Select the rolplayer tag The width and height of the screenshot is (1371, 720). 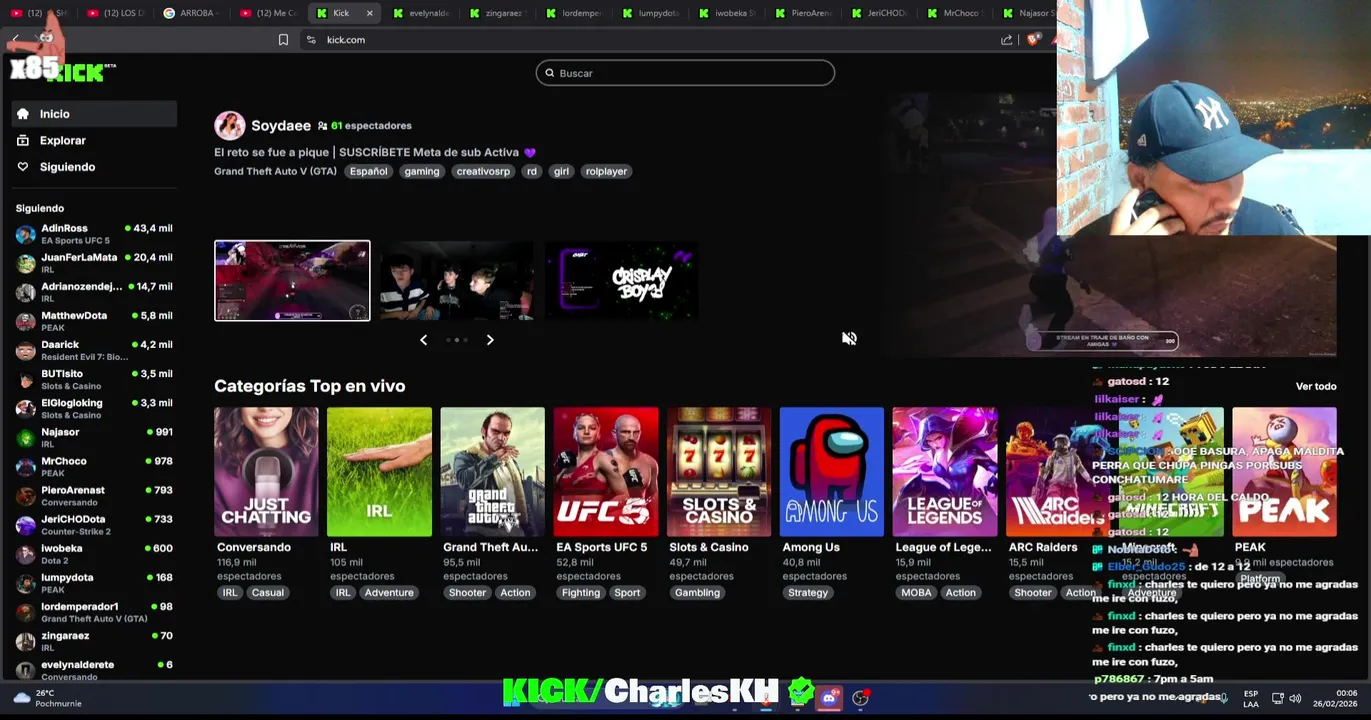[x=606, y=171]
